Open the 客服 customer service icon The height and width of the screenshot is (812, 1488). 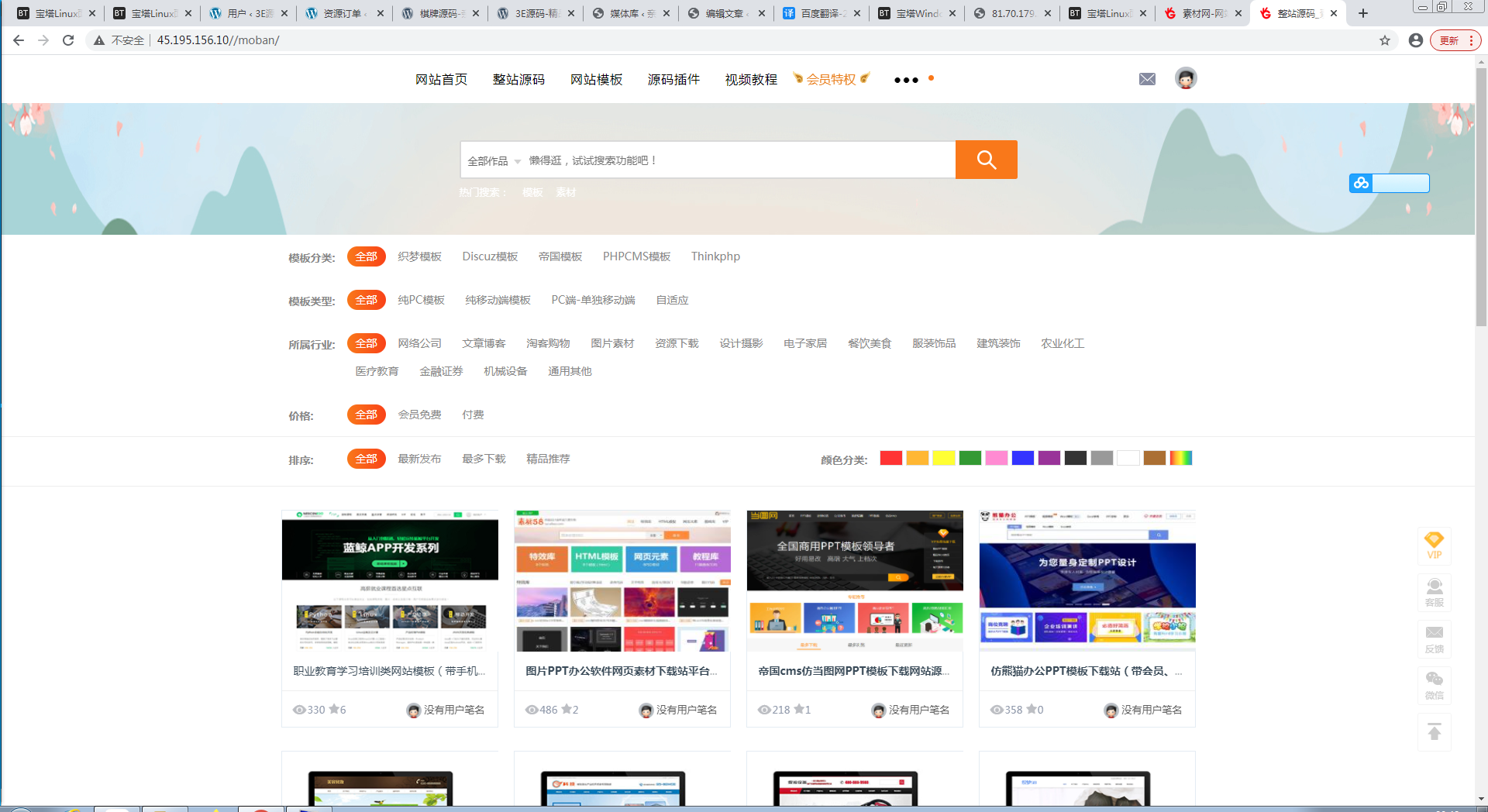click(x=1435, y=591)
